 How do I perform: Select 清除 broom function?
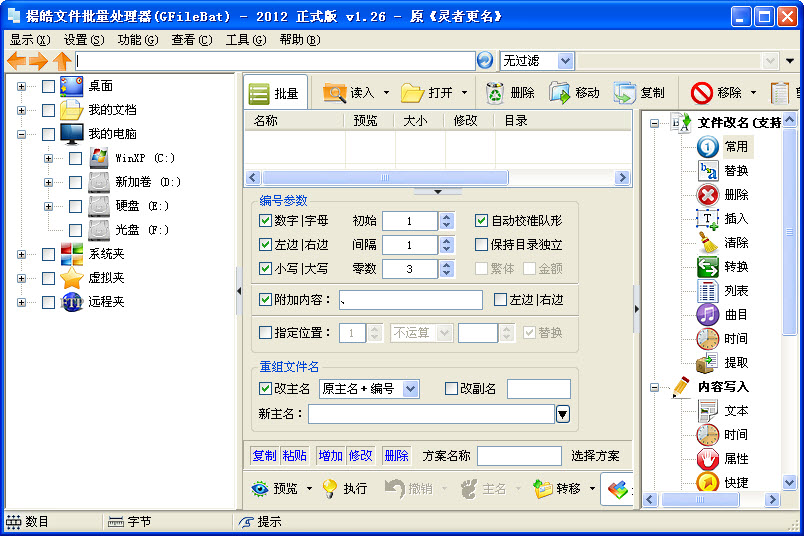(x=736, y=243)
